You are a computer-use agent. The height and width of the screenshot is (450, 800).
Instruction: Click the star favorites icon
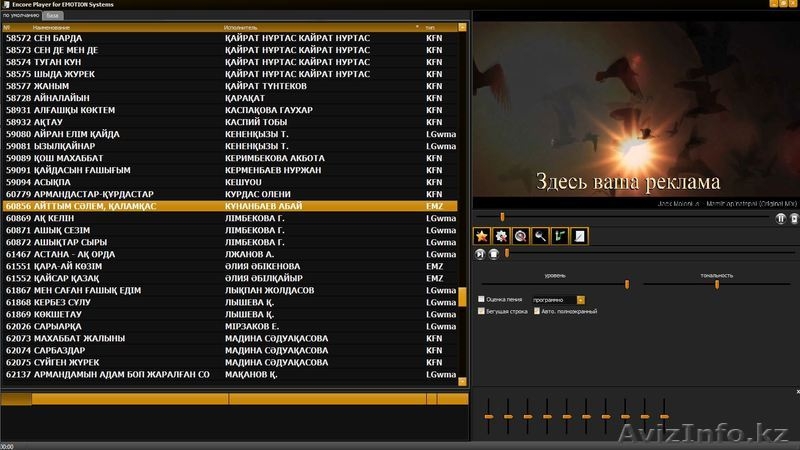click(481, 236)
